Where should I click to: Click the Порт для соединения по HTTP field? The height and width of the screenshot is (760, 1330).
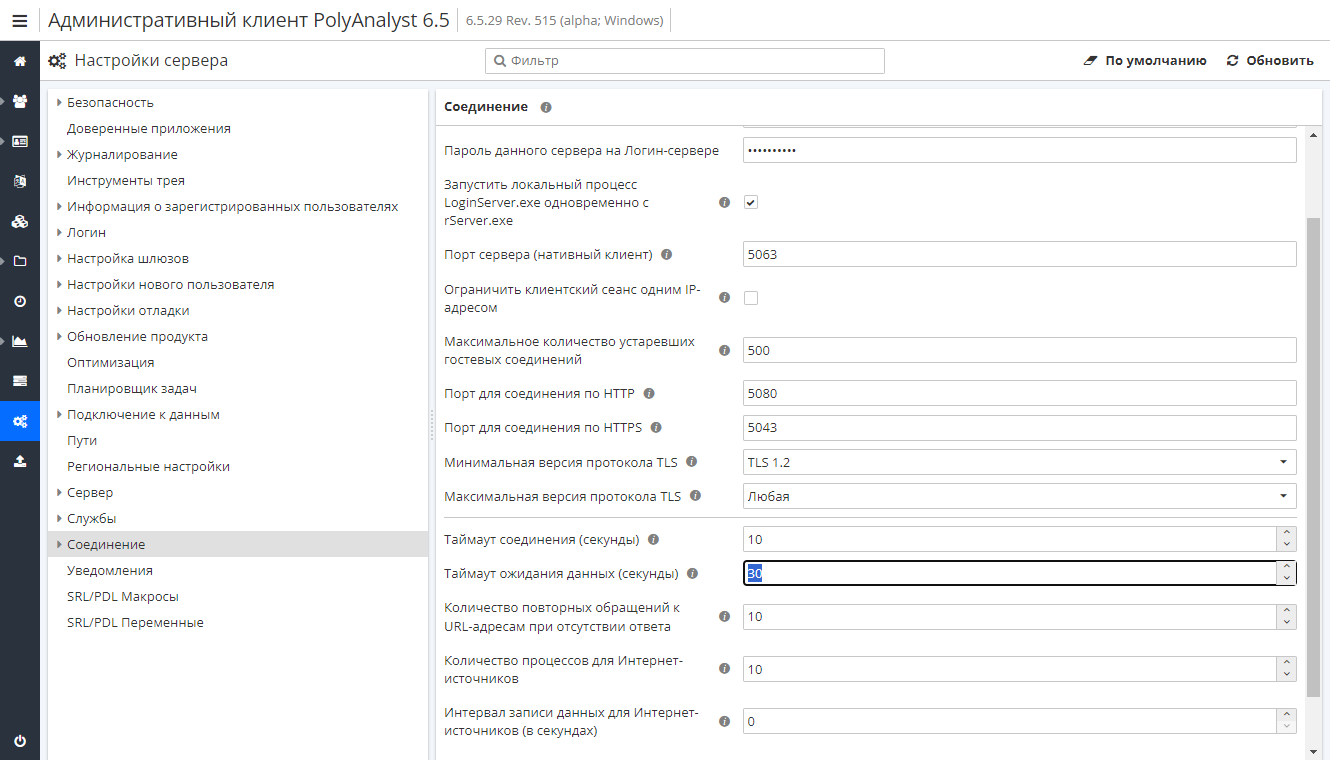(x=1020, y=393)
